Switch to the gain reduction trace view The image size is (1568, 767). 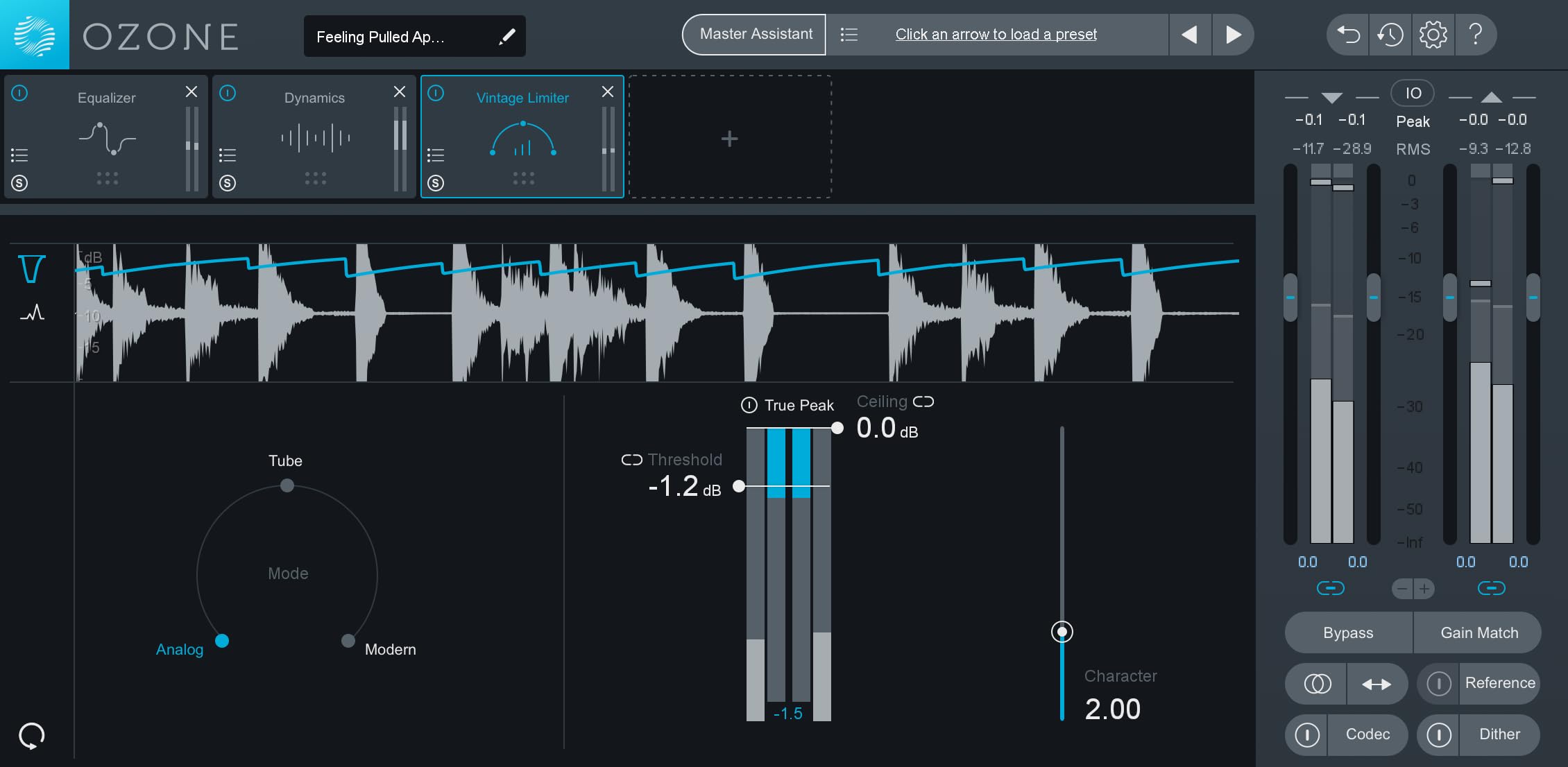(x=32, y=269)
